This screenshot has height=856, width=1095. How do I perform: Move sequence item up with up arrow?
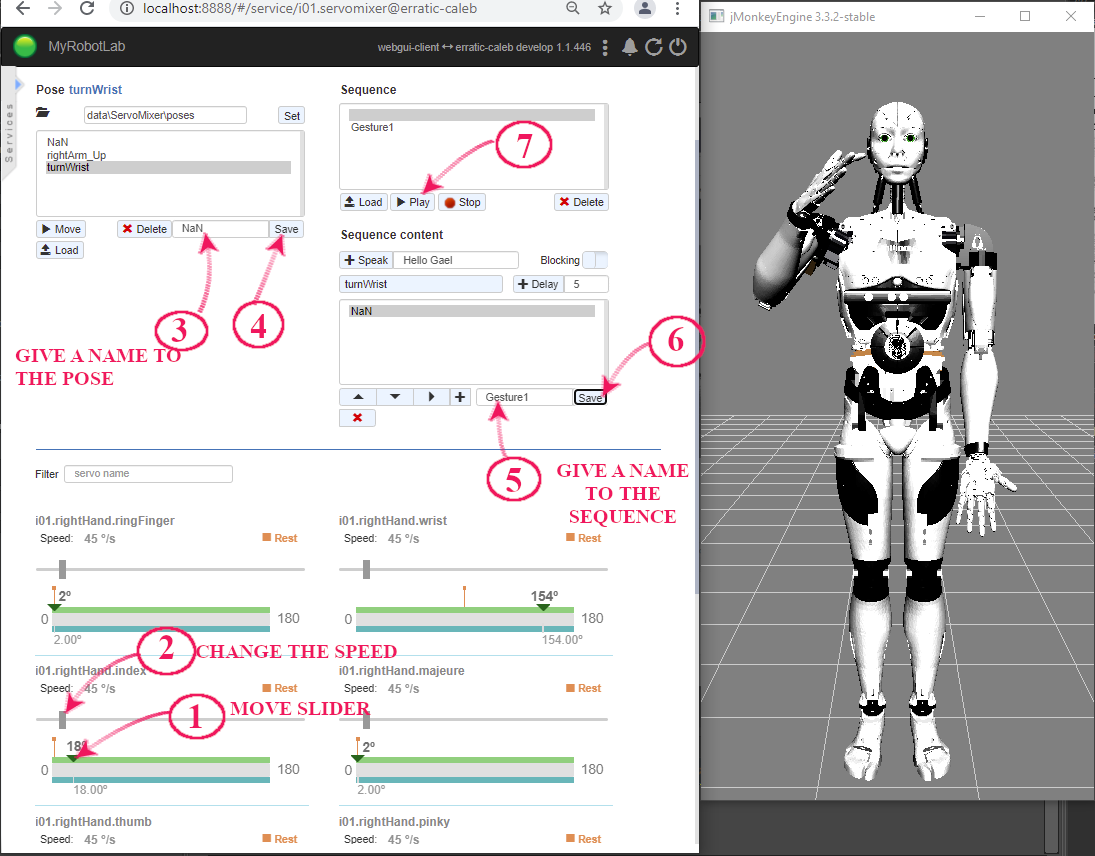coord(357,397)
